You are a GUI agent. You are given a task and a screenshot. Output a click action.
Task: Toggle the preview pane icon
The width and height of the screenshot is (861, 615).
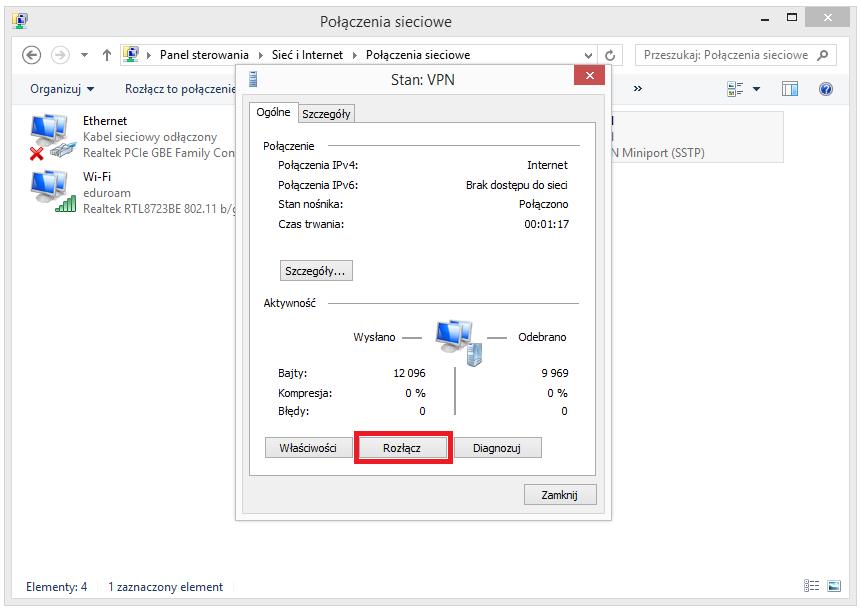pos(790,89)
